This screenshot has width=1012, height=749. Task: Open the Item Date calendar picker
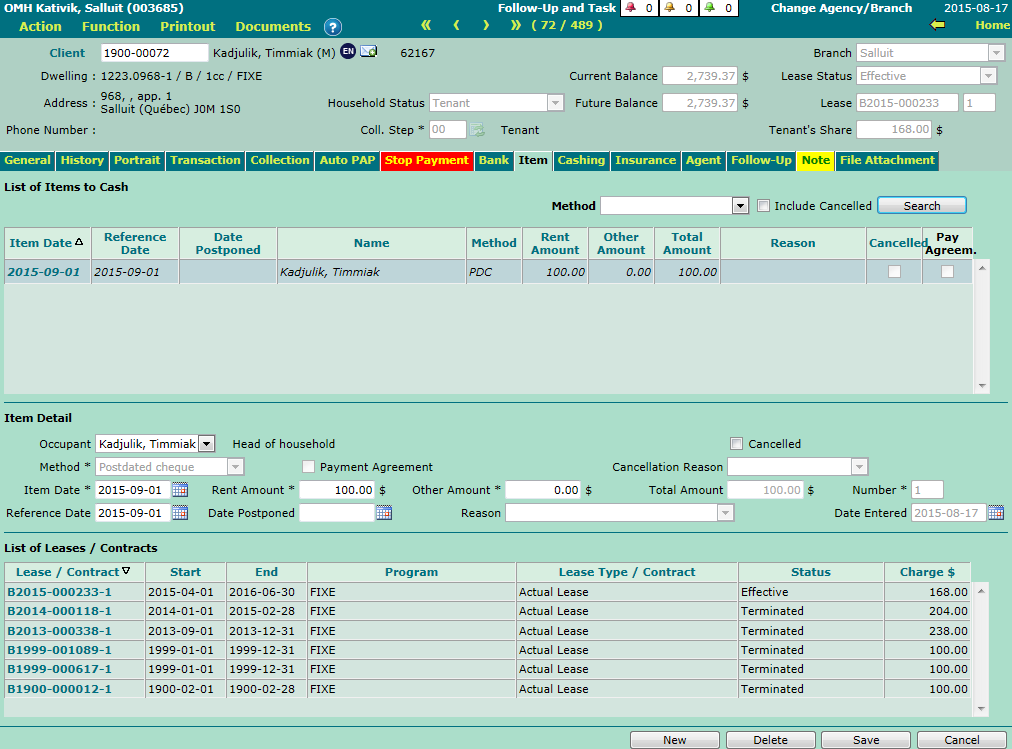point(180,490)
